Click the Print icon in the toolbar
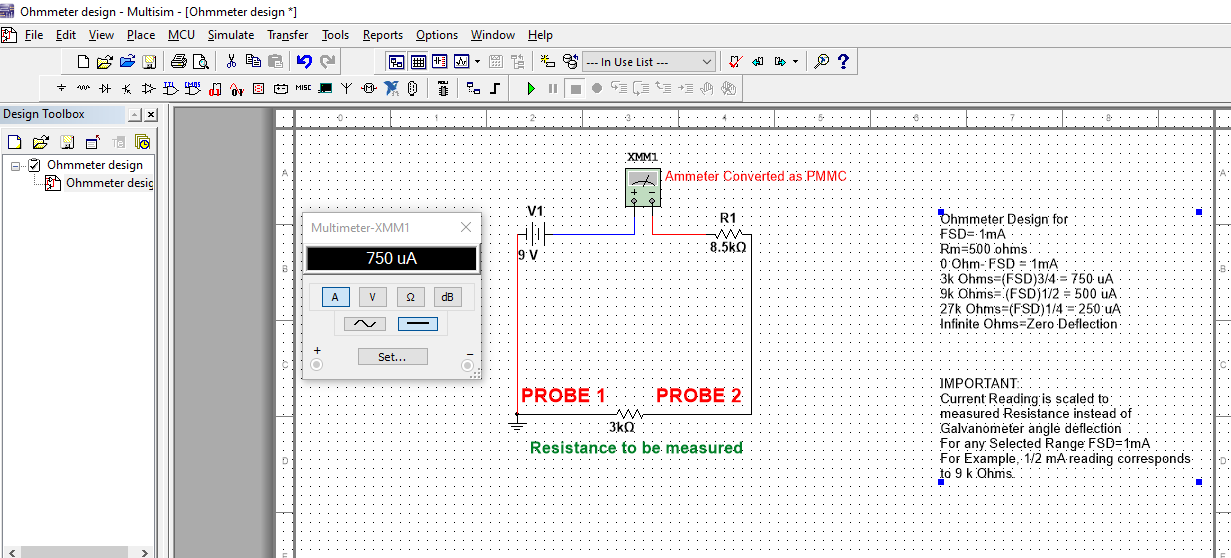1231x558 pixels. 178,62
